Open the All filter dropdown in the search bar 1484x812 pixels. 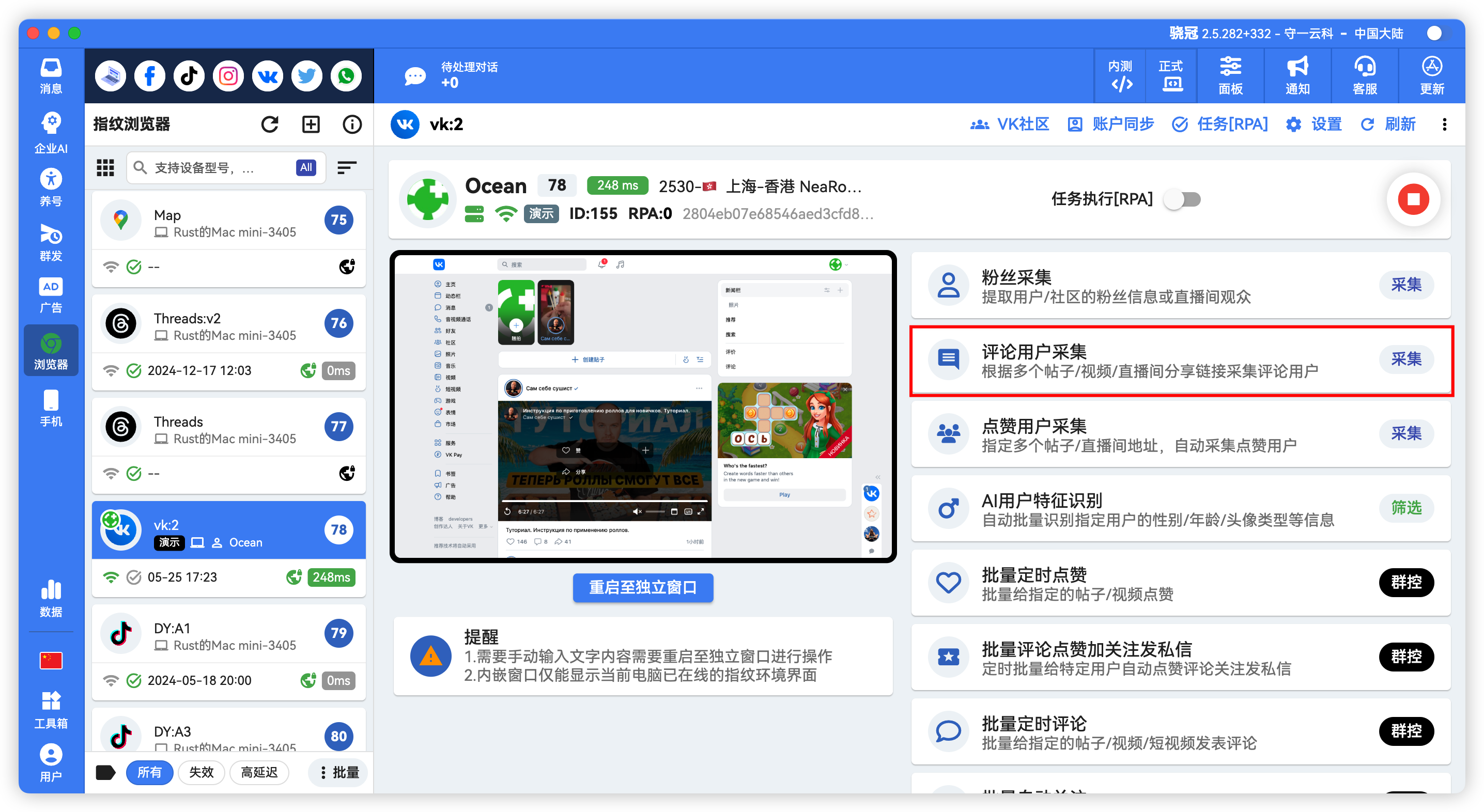[x=306, y=167]
